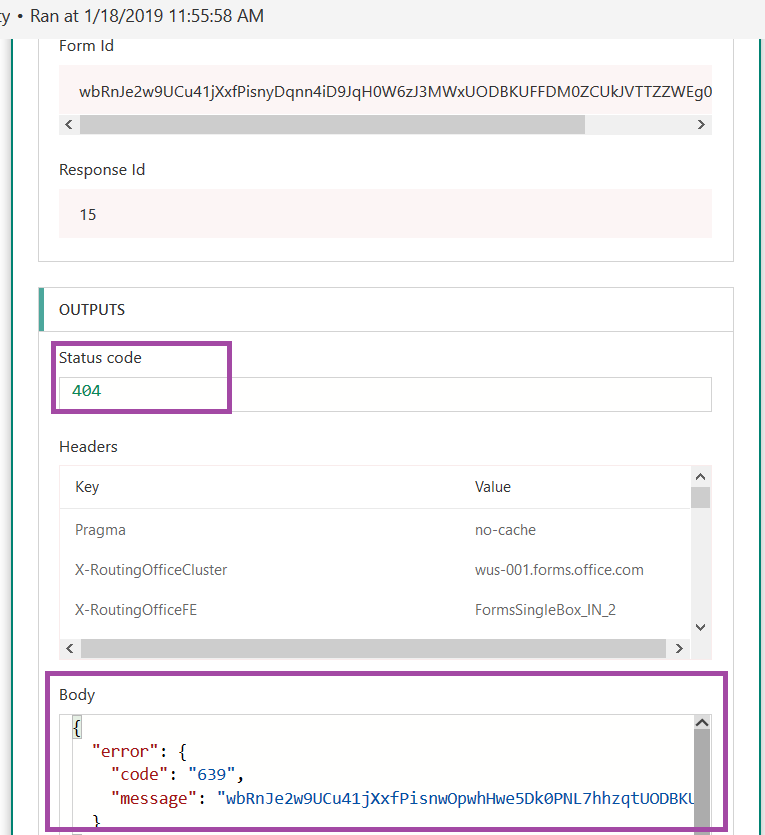Select the Pragma header row

tap(375, 530)
